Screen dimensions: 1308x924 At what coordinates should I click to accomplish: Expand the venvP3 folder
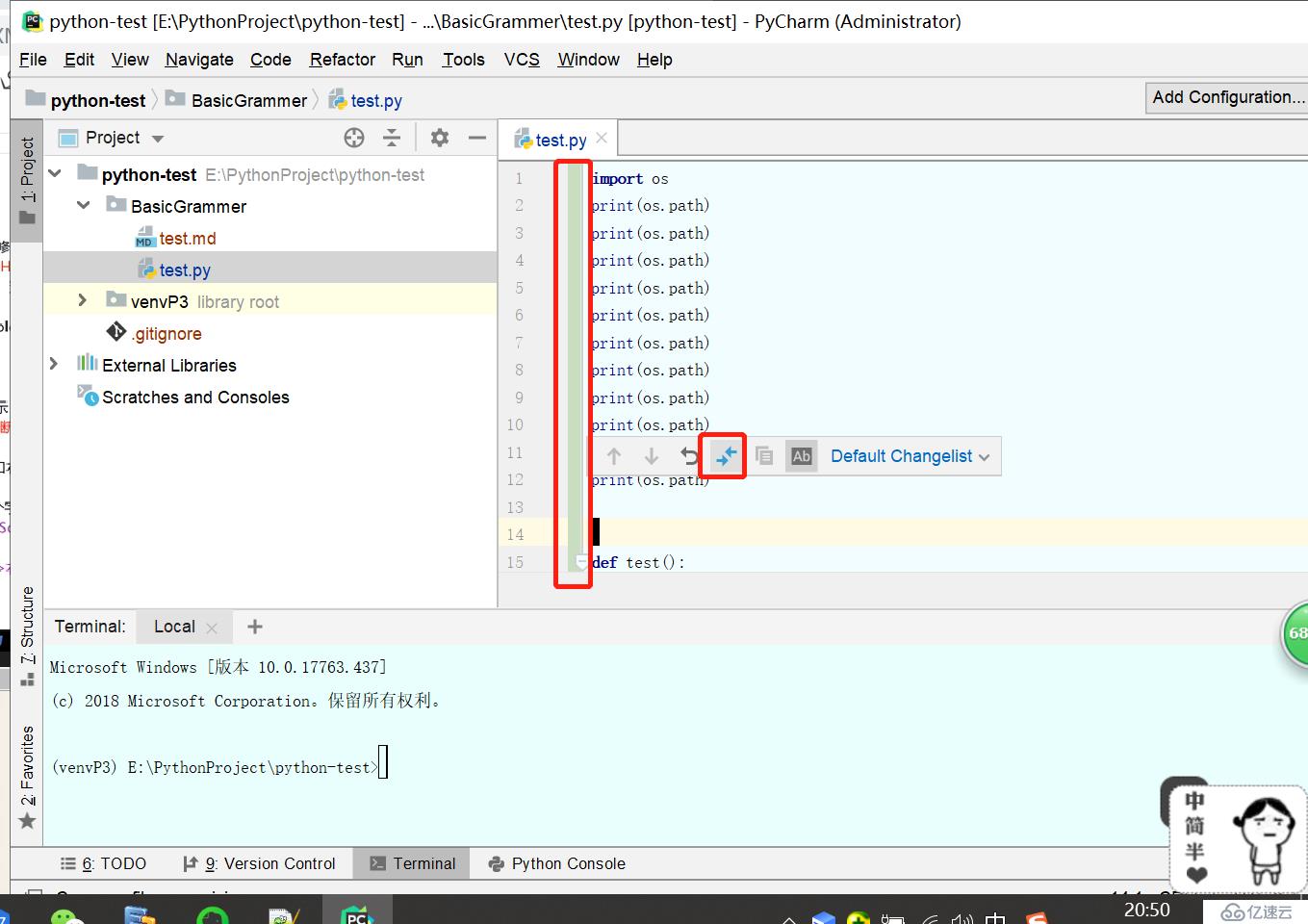point(84,301)
